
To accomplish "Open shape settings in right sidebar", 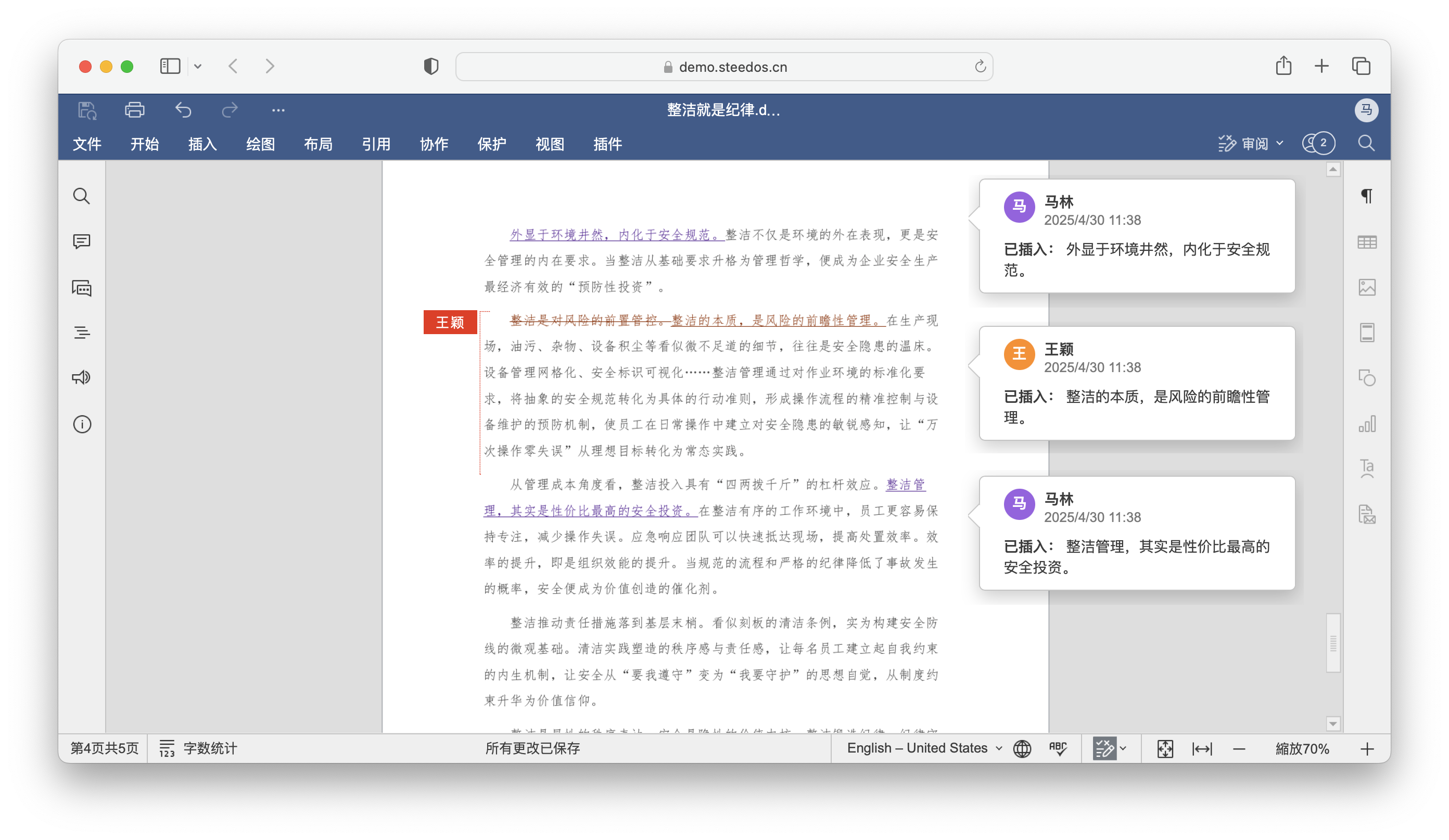I will 1367,378.
